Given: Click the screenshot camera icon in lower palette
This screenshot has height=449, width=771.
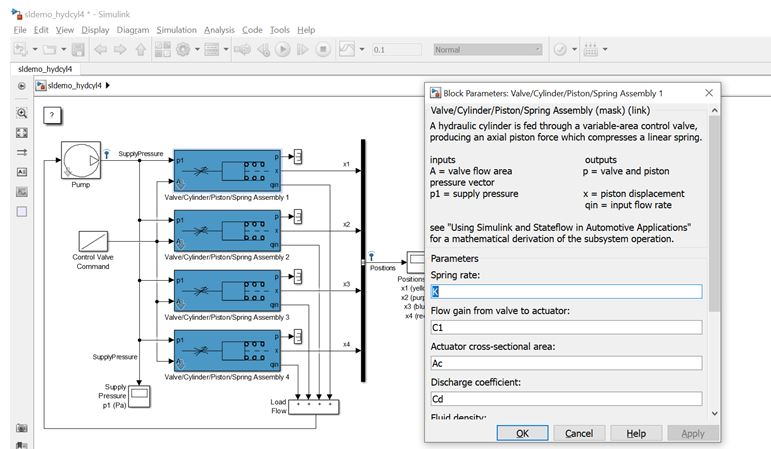Looking at the screenshot, I should point(22,428).
